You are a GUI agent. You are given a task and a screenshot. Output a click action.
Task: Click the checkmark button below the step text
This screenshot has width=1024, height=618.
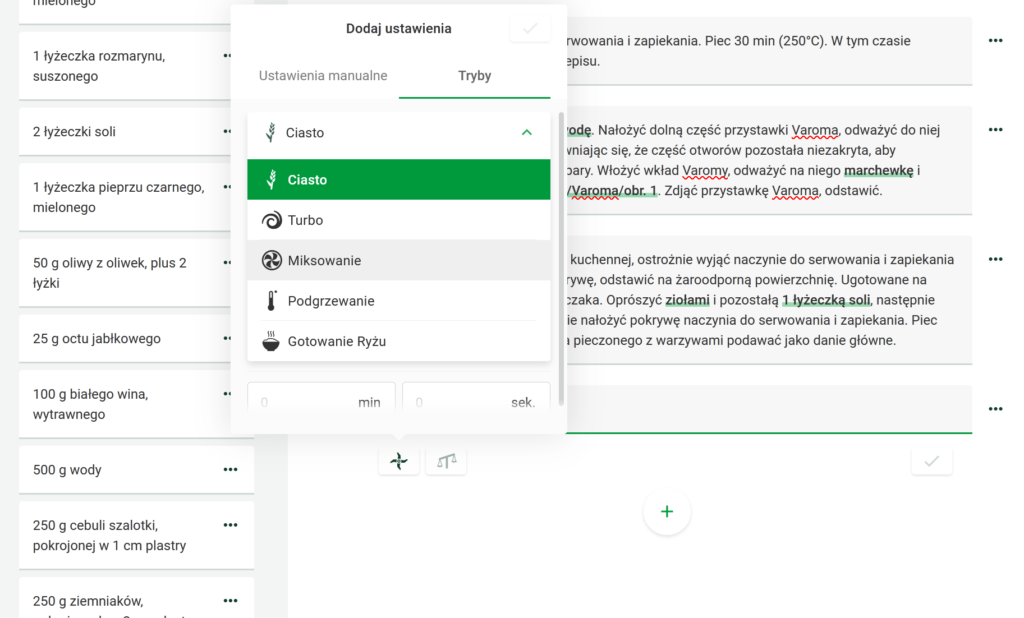[931, 460]
